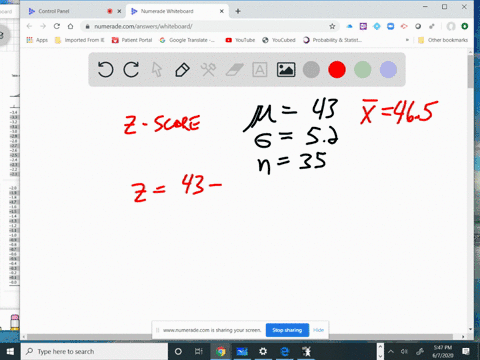Screen dimensions: 480x360
Task: Choose the gray color swatch
Action: tap(311, 70)
